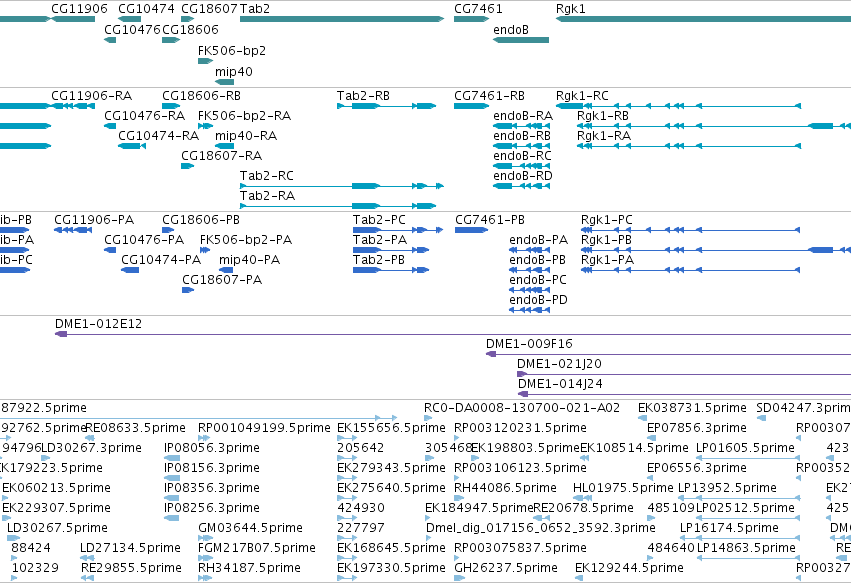Select the CG10474-RA transcript label

[x=158, y=136]
